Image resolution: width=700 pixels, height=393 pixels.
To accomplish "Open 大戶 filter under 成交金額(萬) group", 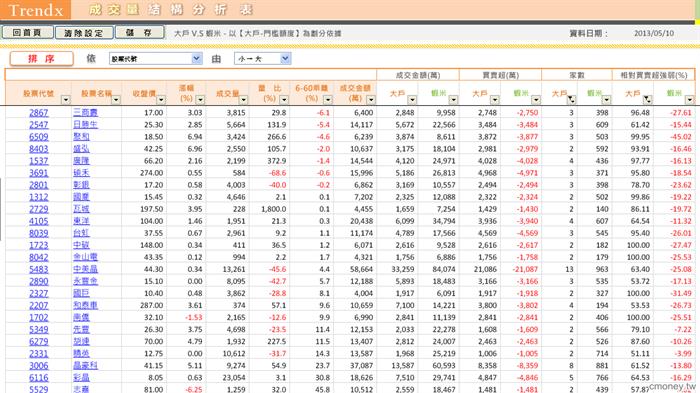I will (412, 100).
